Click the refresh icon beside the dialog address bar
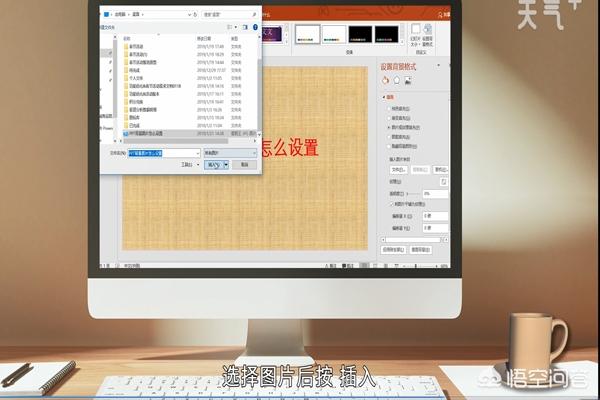 pos(195,15)
